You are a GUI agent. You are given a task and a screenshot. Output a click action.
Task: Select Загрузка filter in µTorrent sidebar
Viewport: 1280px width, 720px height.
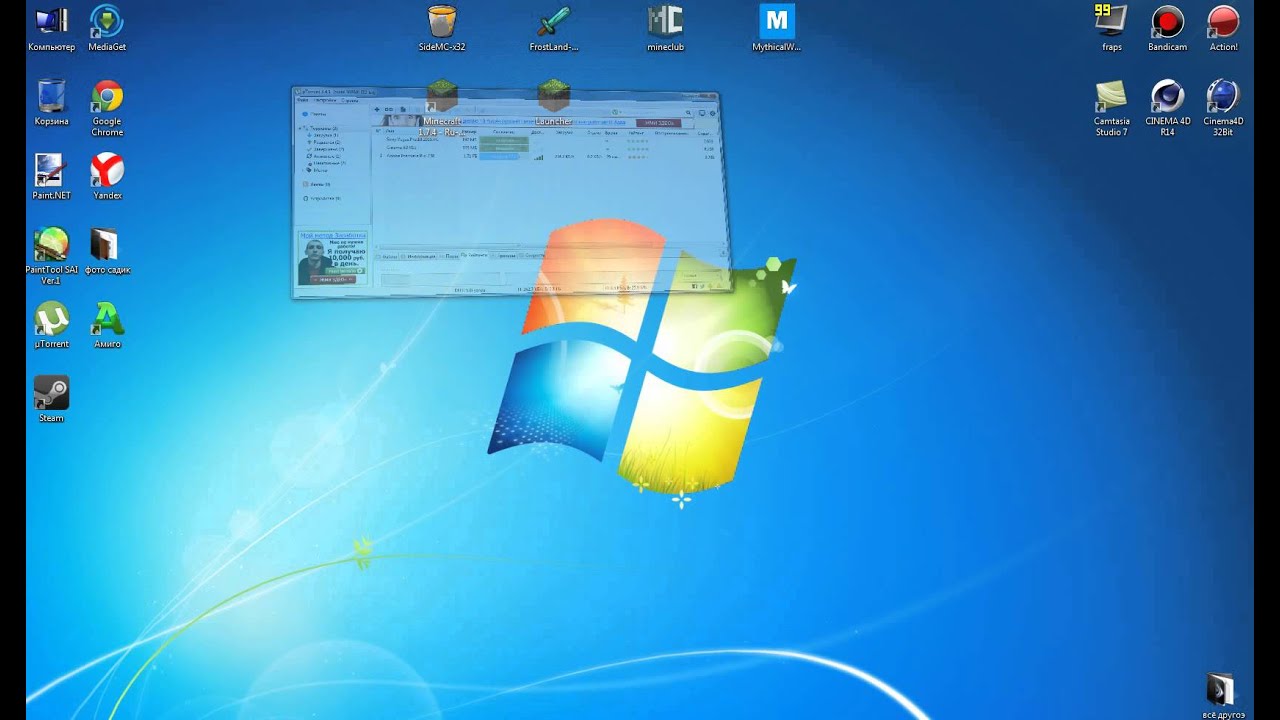click(323, 135)
